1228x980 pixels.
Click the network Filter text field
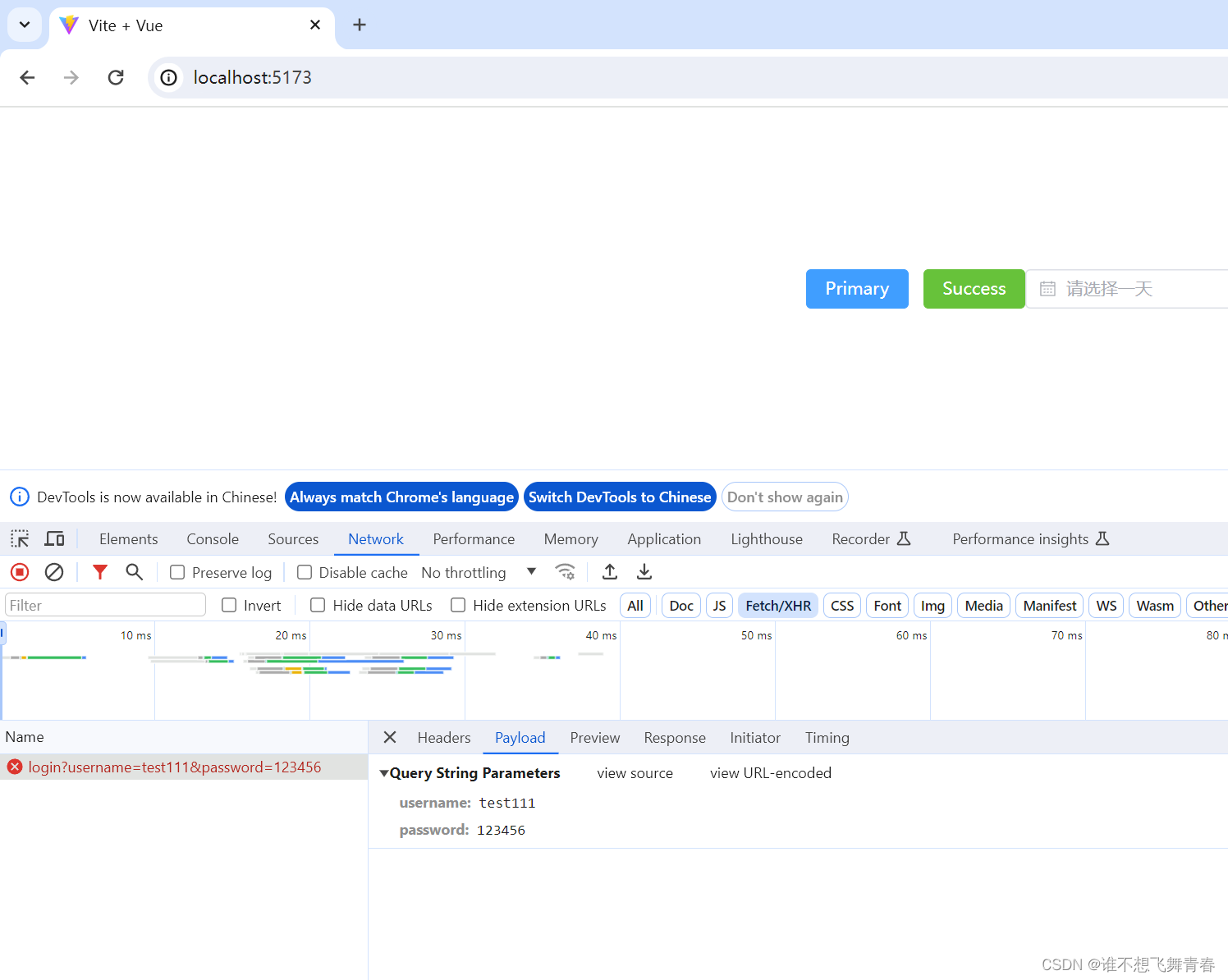pos(105,605)
